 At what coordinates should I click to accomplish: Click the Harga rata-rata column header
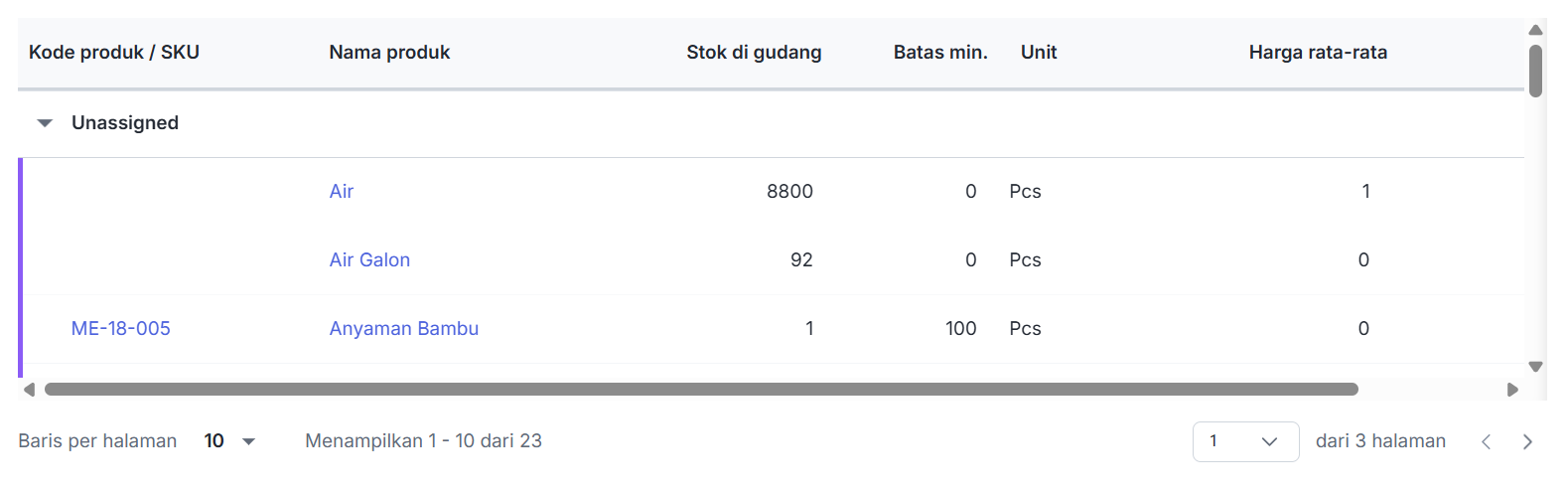tap(1318, 53)
